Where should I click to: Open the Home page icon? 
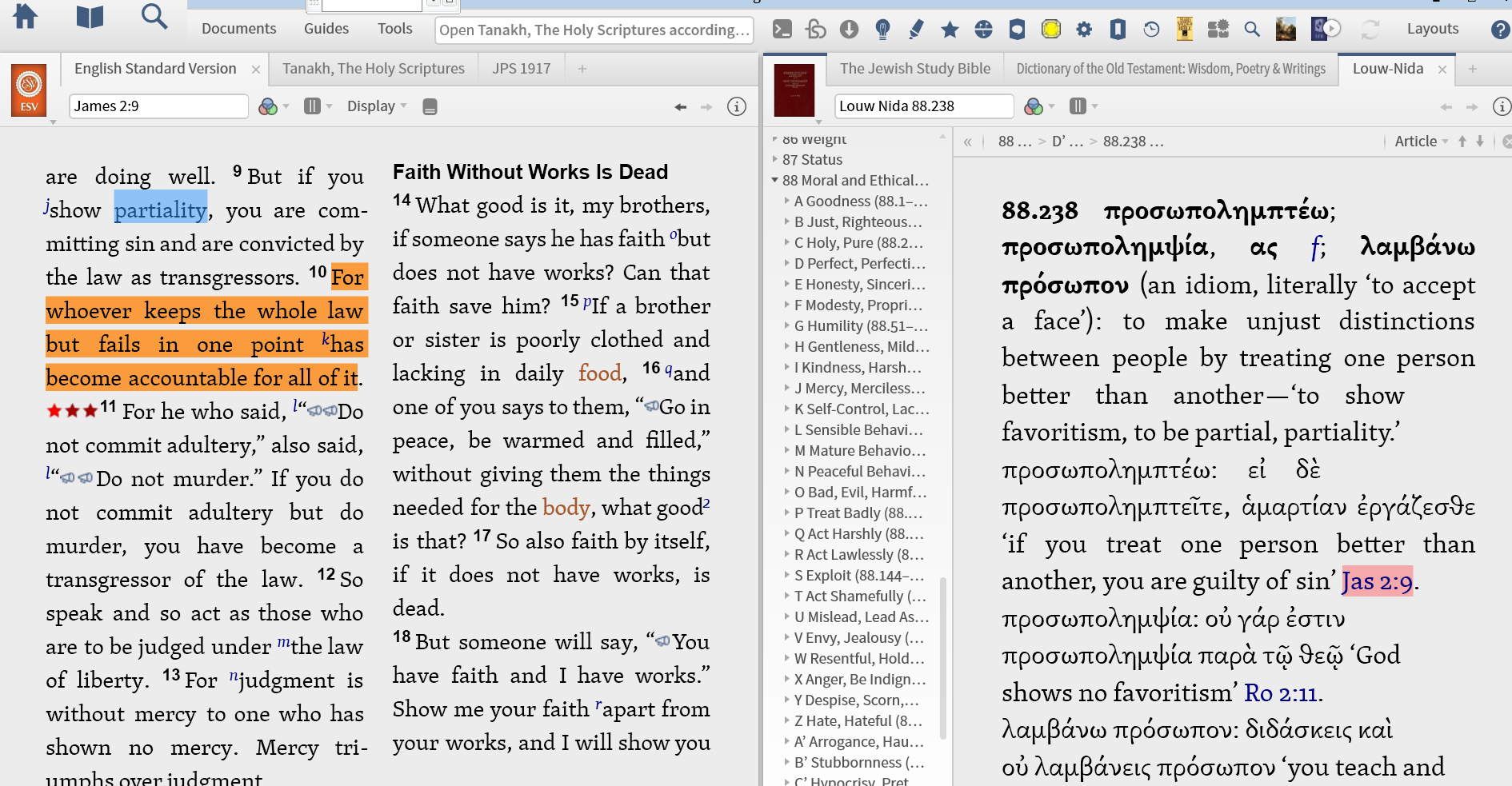26,17
